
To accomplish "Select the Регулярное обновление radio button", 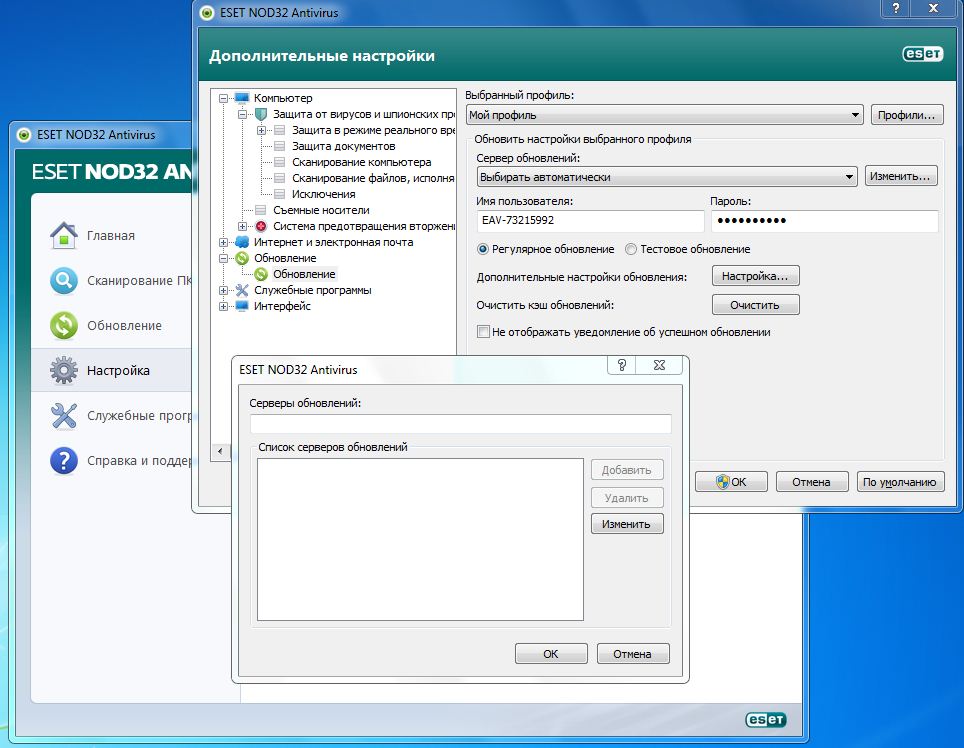I will tap(483, 249).
